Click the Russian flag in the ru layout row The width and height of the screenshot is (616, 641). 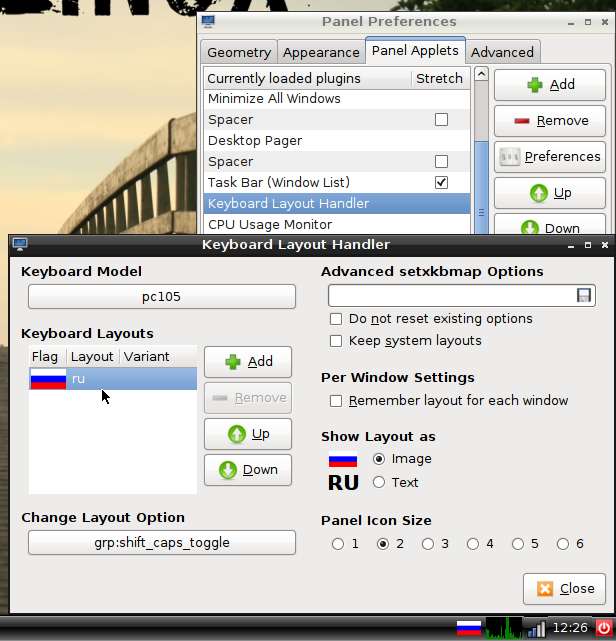coord(48,379)
